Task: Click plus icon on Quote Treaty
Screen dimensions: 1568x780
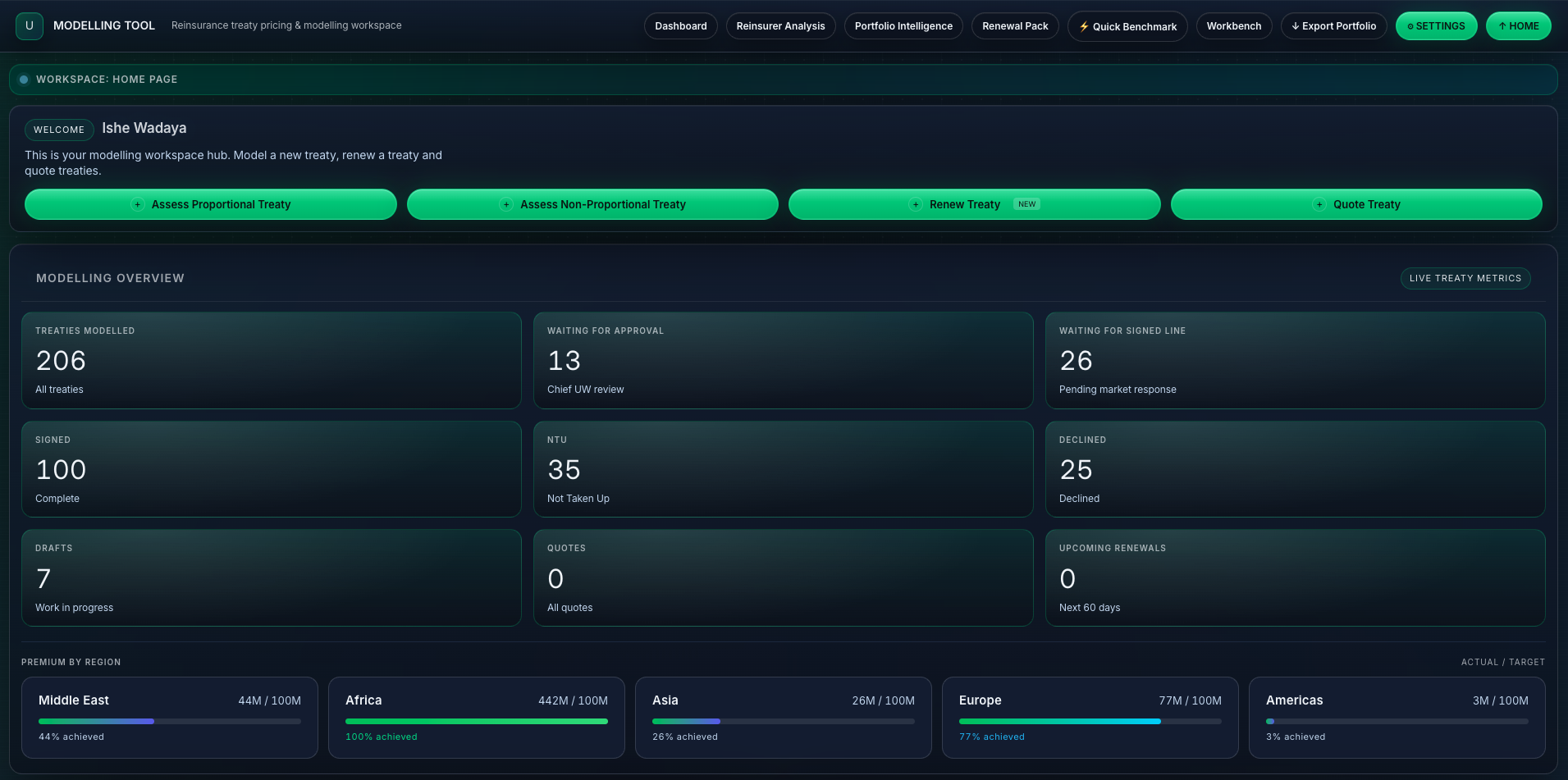Action: coord(1319,204)
